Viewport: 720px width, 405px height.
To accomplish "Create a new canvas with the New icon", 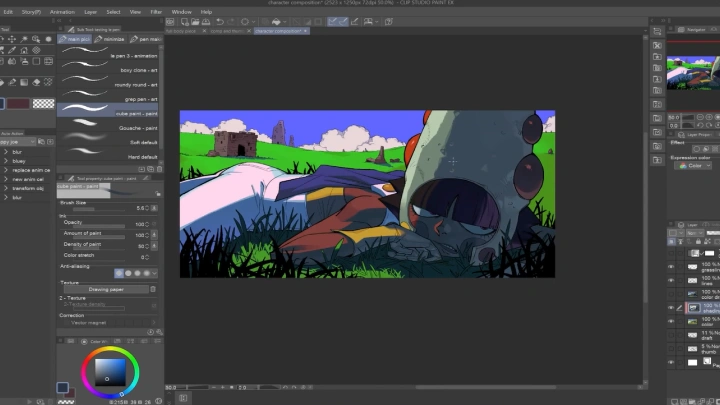I will pyautogui.click(x=185, y=22).
